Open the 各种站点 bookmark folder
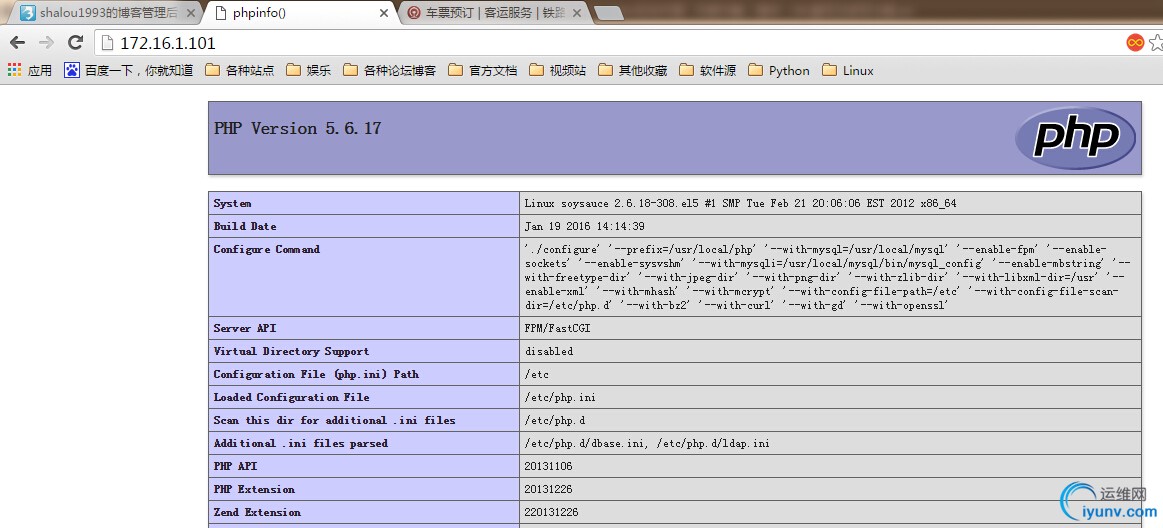This screenshot has height=528, width=1163. (240, 70)
